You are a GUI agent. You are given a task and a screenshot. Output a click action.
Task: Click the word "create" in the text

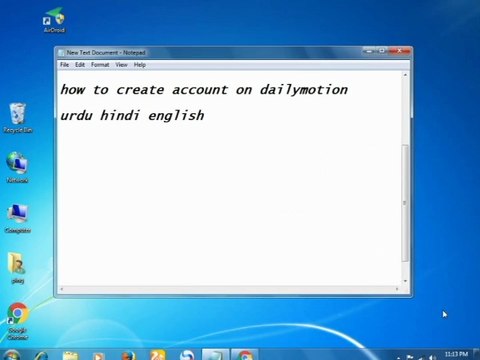coord(140,90)
